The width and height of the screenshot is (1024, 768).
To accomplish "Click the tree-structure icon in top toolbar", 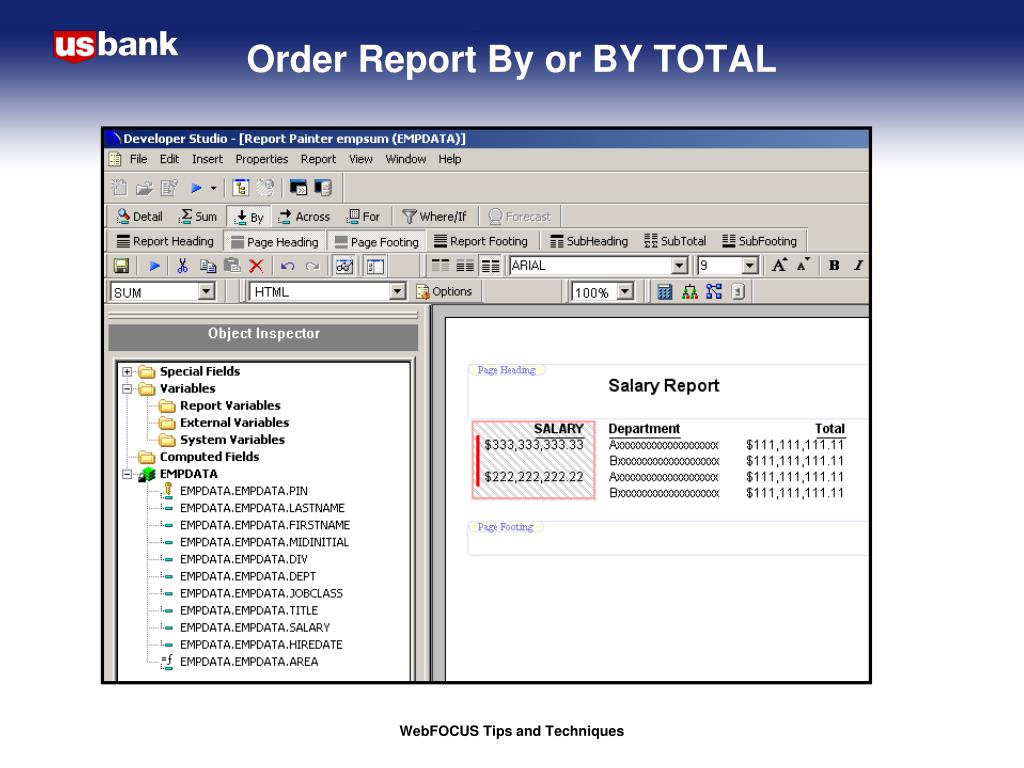I will pos(240,188).
